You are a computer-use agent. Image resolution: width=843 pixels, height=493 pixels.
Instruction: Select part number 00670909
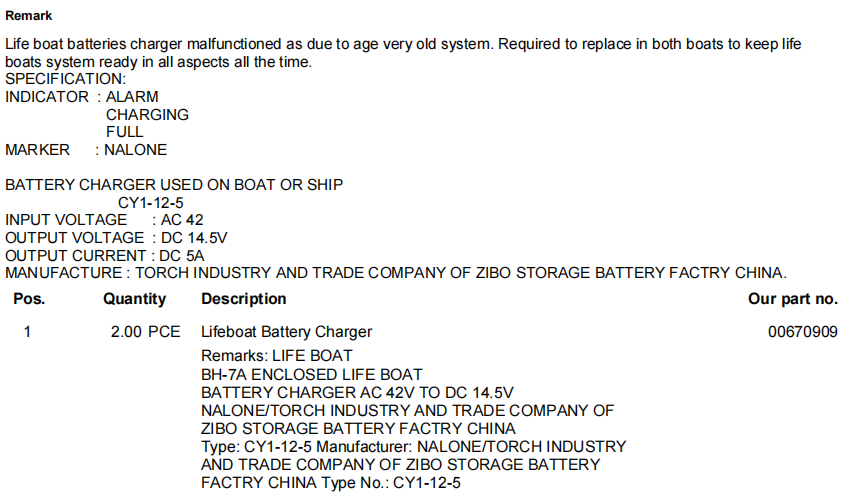click(x=802, y=332)
